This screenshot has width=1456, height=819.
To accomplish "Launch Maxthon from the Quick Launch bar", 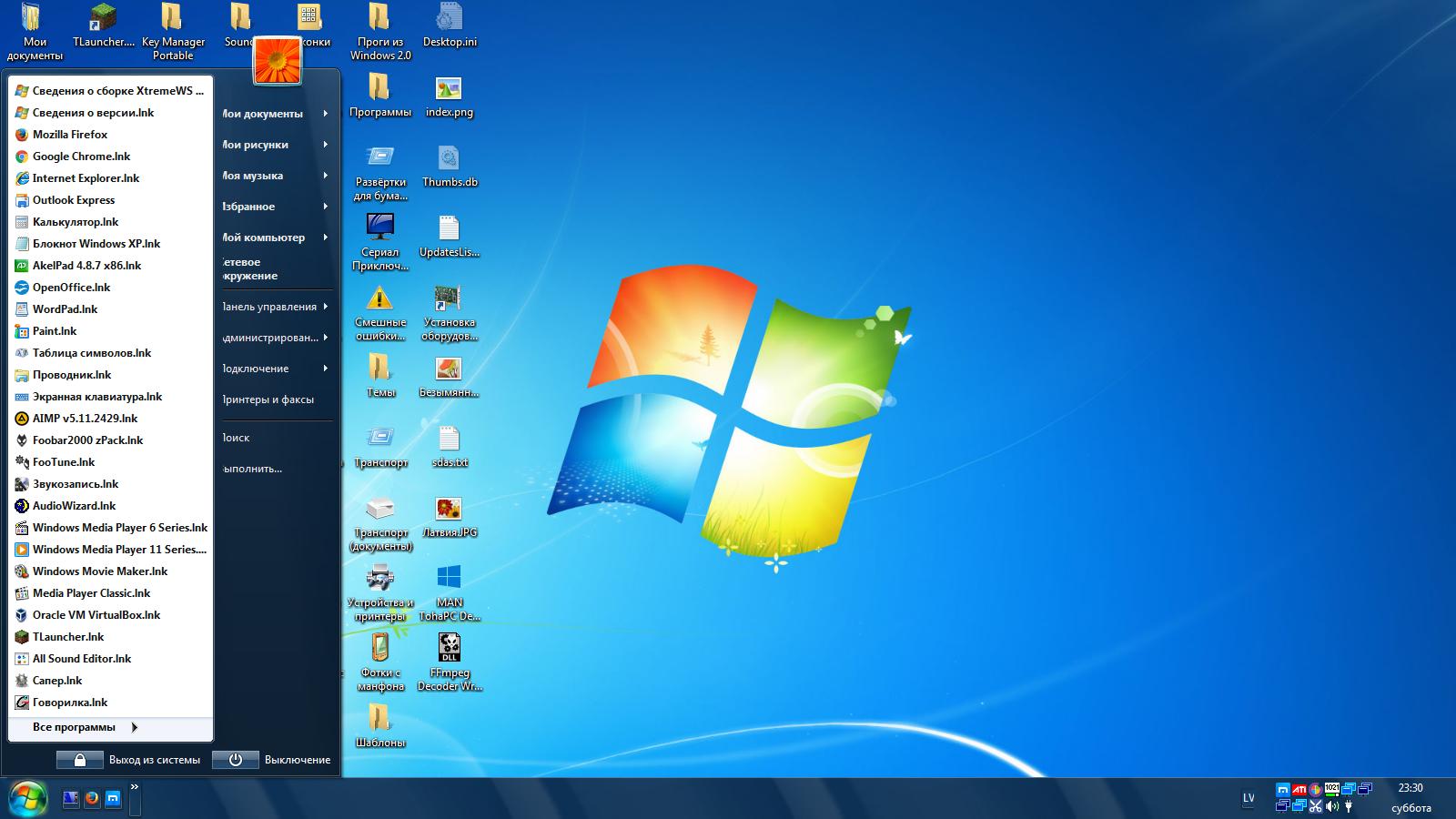I will click(x=114, y=799).
